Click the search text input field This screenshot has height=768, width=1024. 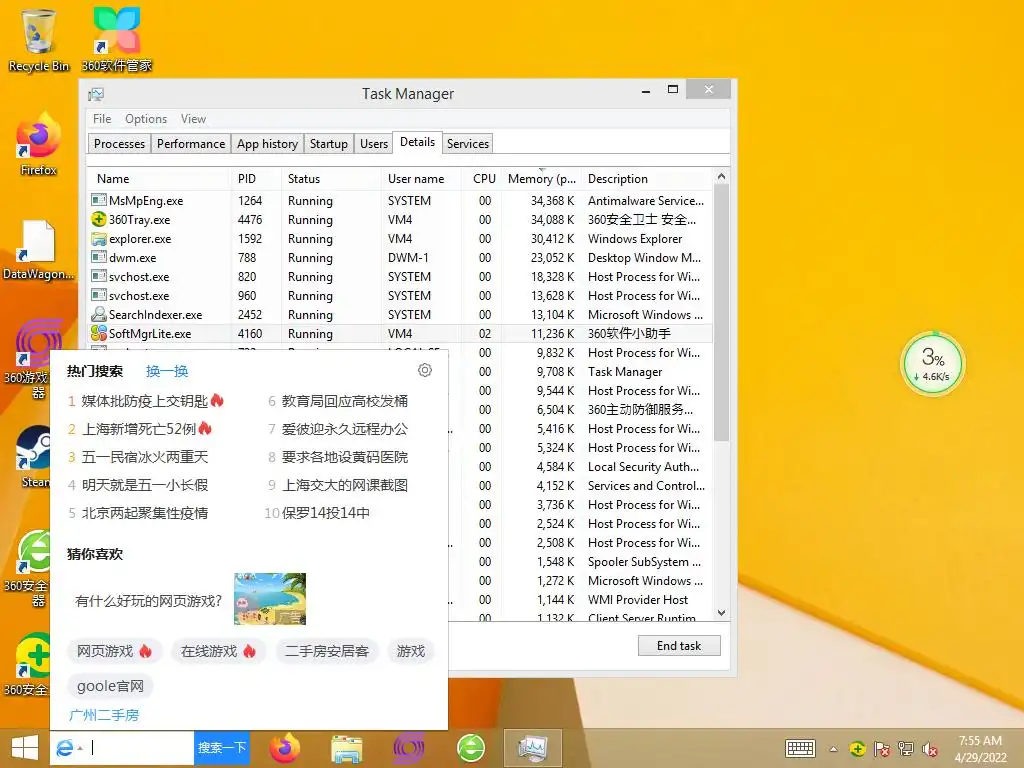click(x=141, y=748)
